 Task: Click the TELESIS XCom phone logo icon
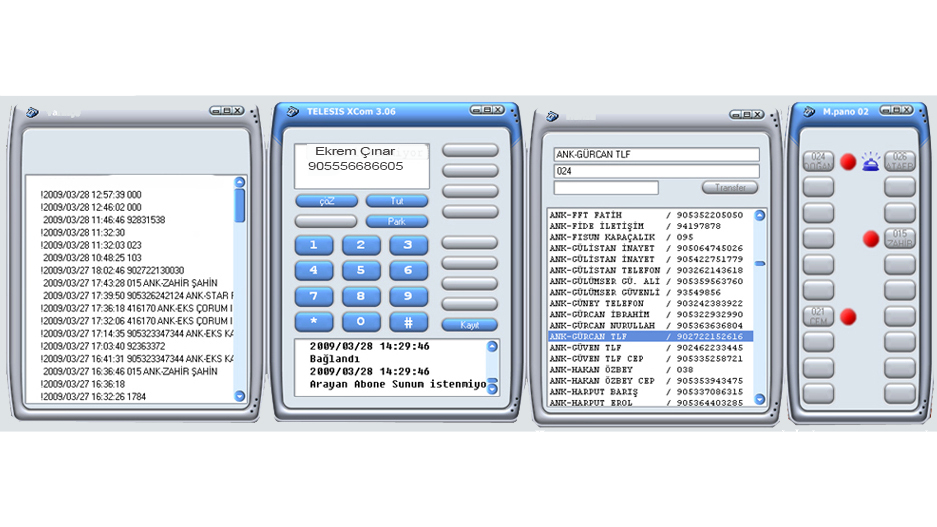point(294,111)
